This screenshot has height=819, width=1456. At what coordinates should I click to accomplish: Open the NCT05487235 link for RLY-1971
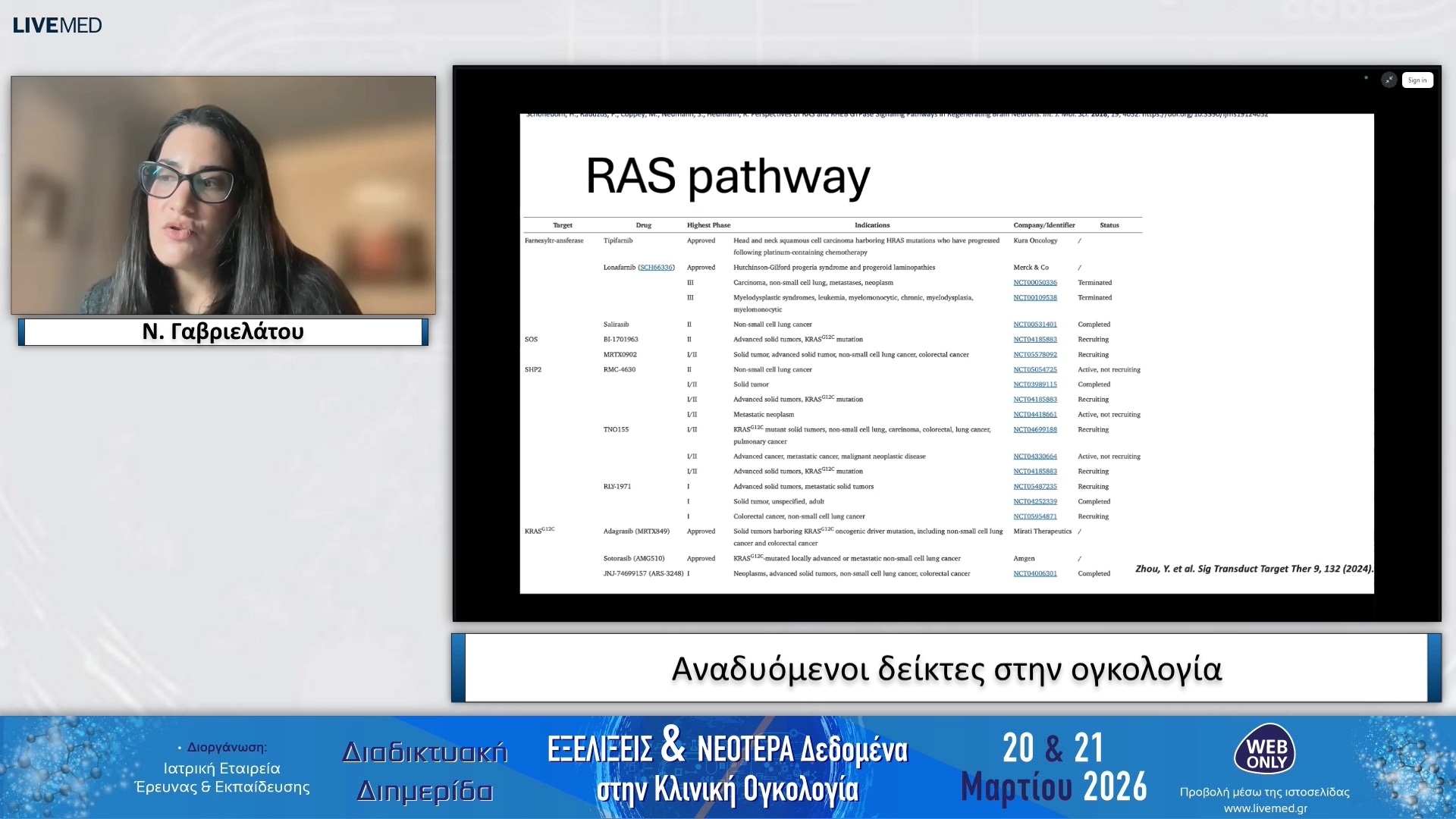pos(1034,487)
